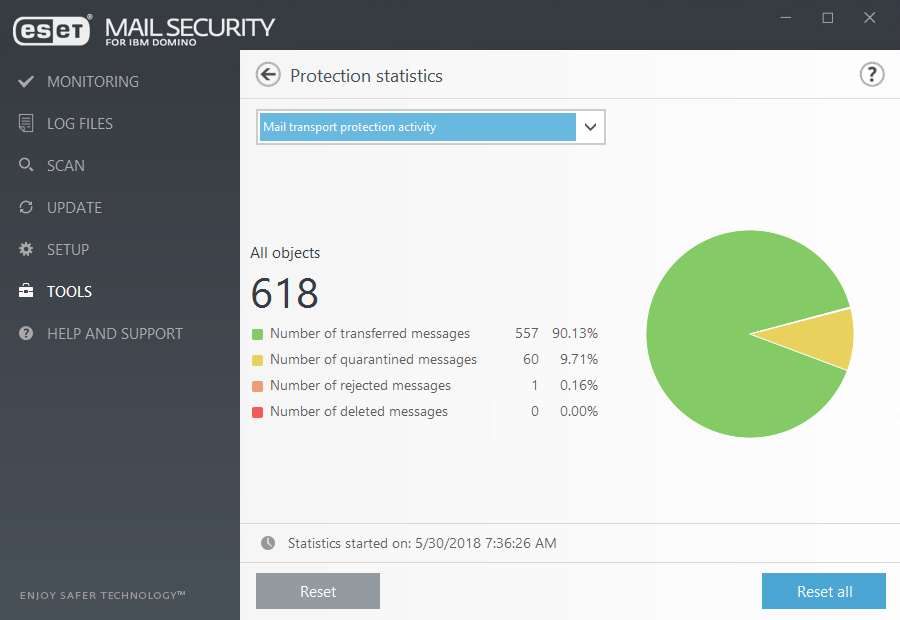The width and height of the screenshot is (900, 620).
Task: Click 'ENJOY SAFER TECHNOLOGY' tagline
Action: point(102,595)
